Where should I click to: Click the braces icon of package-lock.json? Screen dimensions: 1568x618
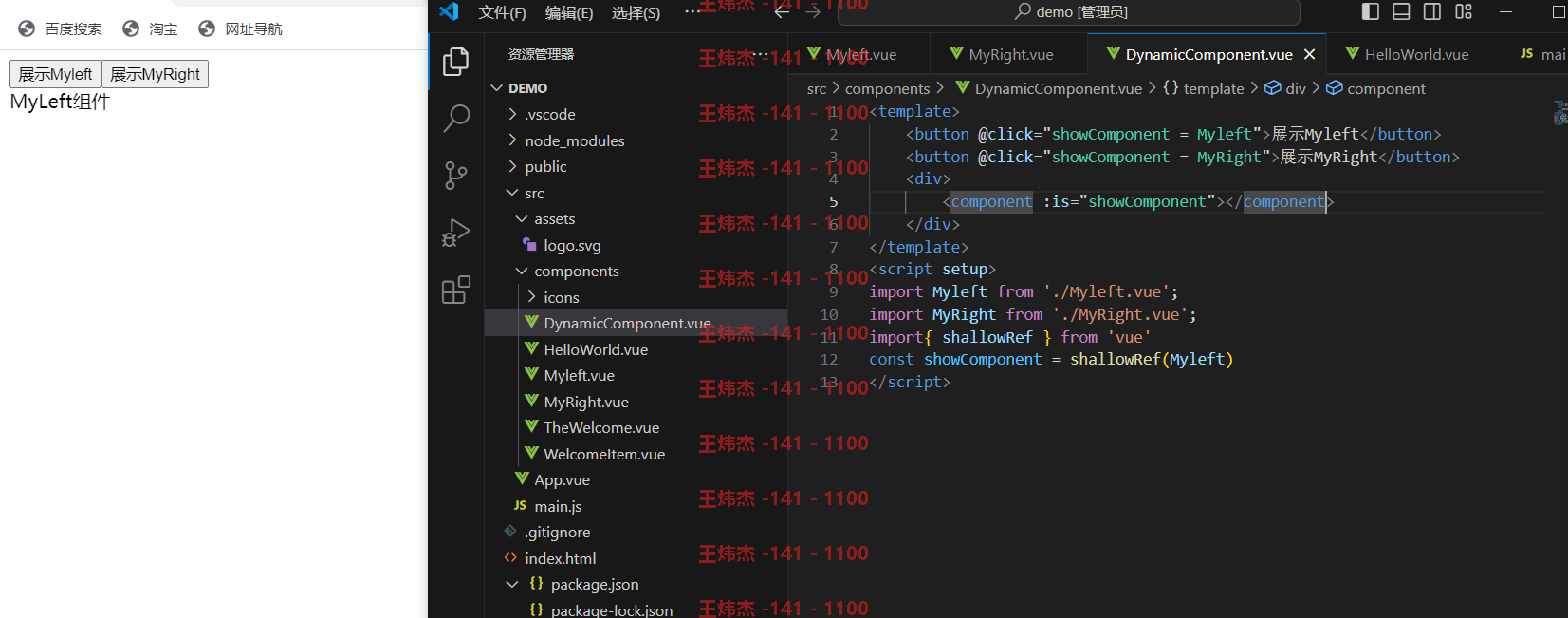tap(536, 609)
